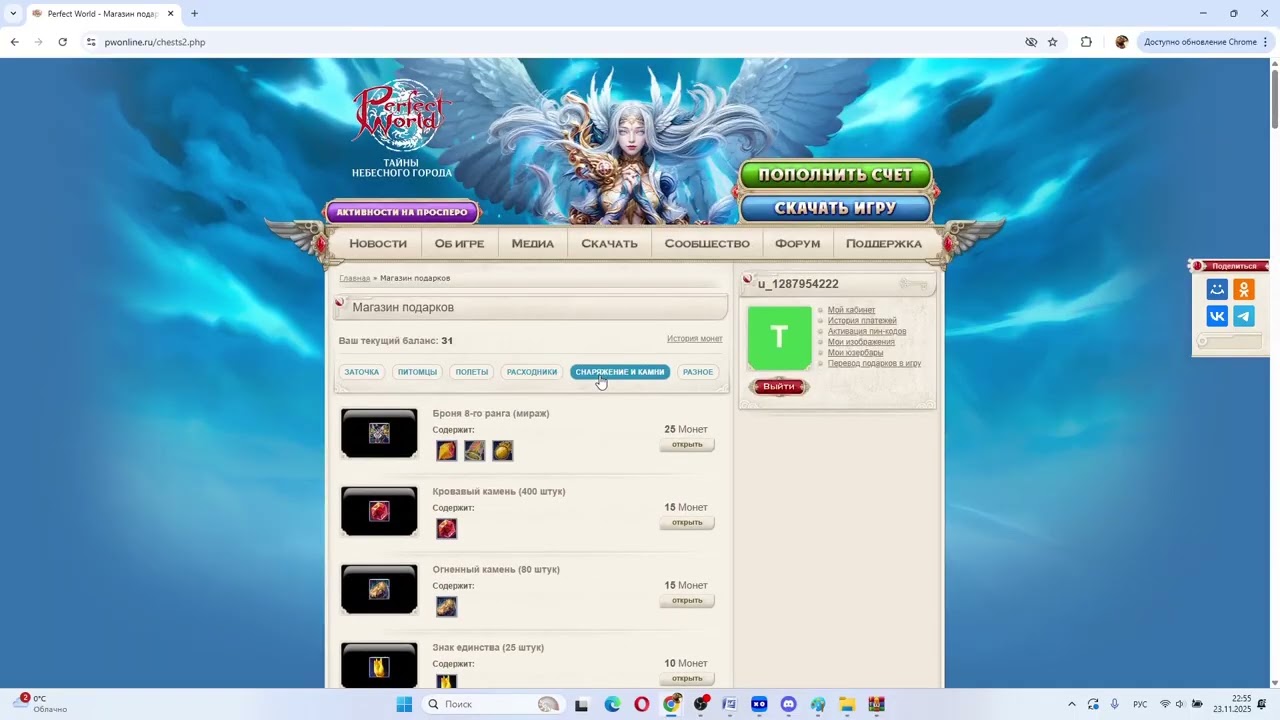Open Microsoft Edge from taskbar
This screenshot has height=720, width=1280.
click(612, 704)
